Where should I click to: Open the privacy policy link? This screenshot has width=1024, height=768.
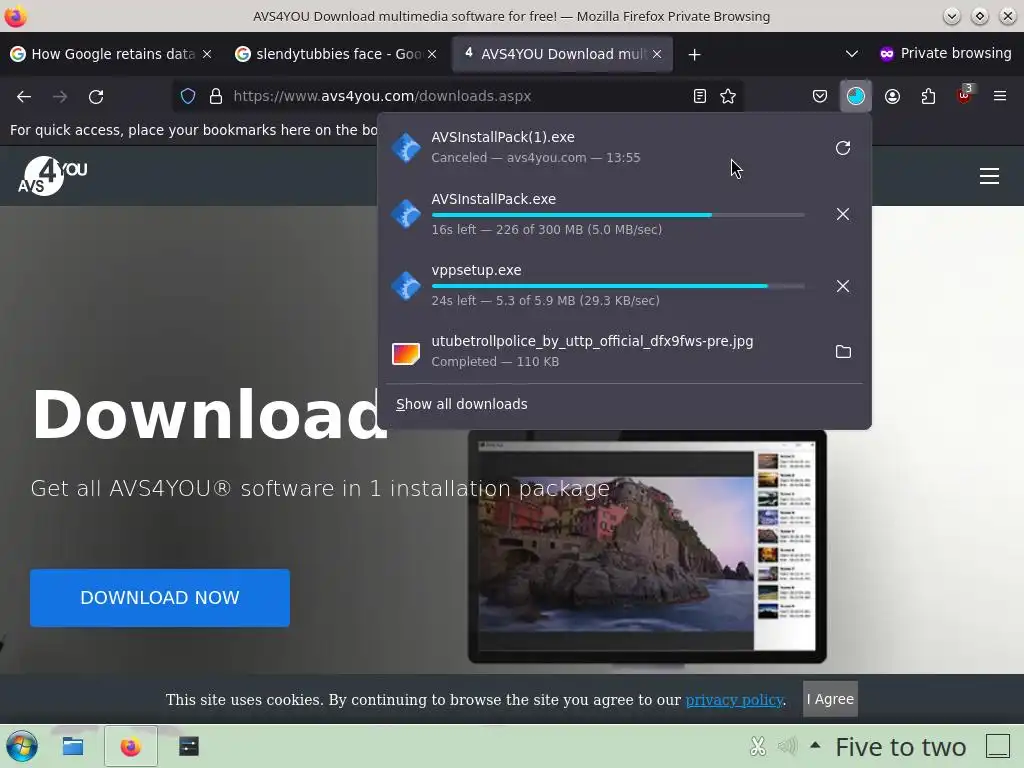click(734, 699)
